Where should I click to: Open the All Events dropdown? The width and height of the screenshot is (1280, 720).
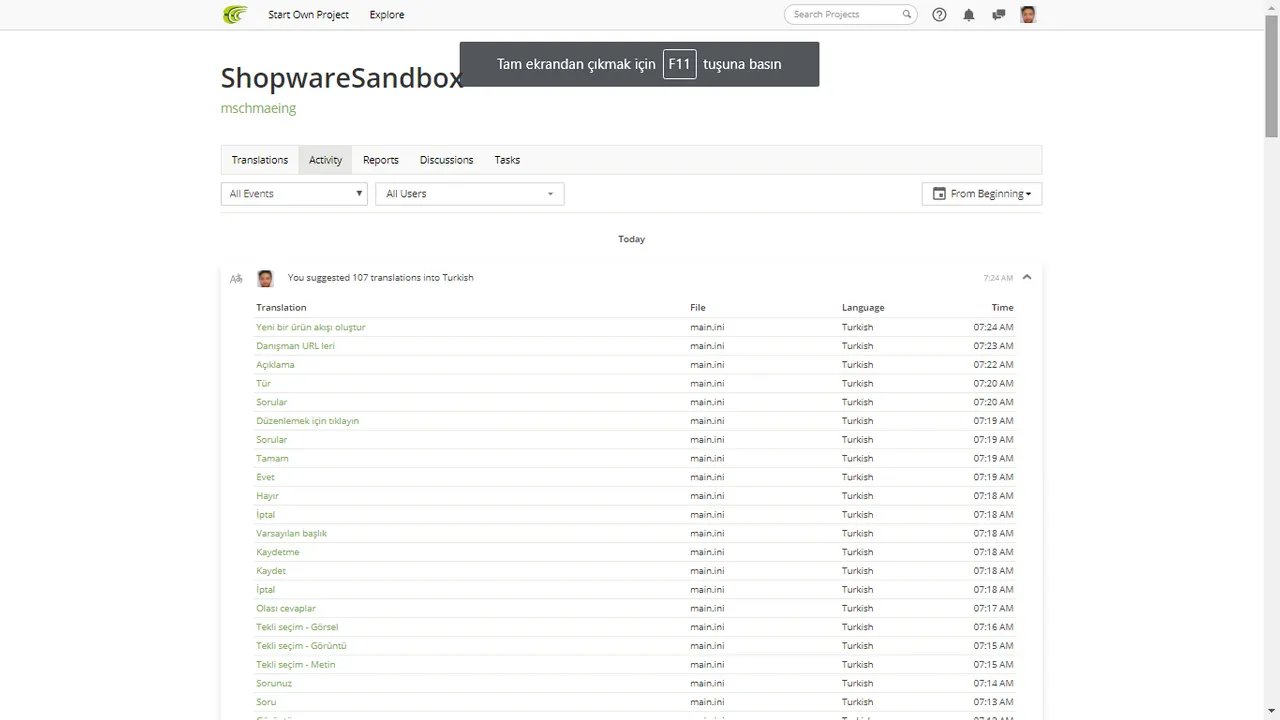tap(294, 194)
